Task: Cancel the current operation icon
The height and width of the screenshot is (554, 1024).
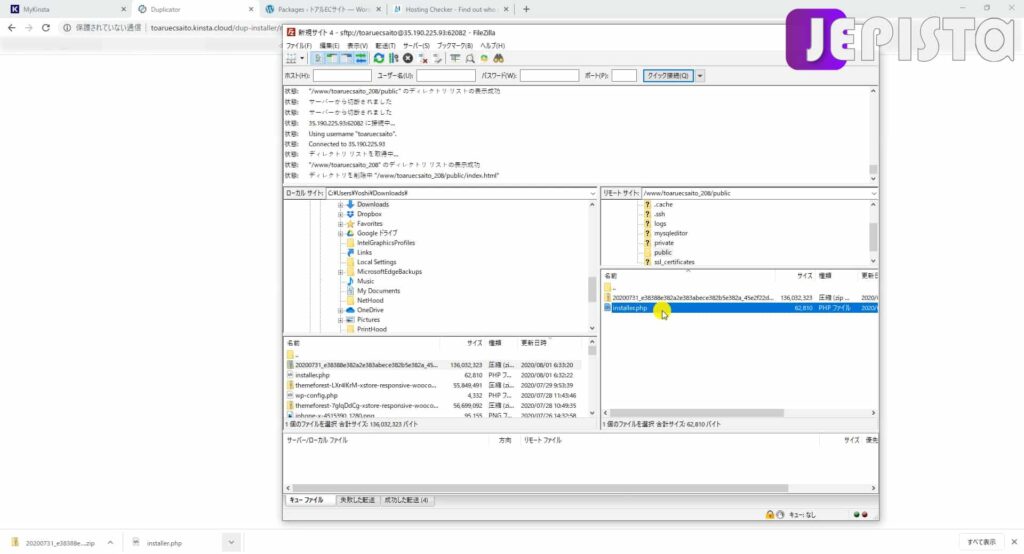Action: pos(408,59)
